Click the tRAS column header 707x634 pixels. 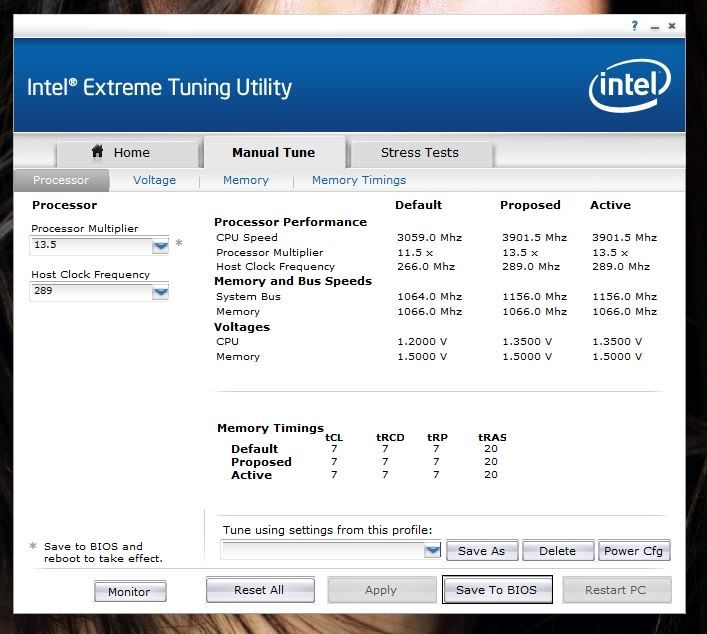click(x=492, y=437)
